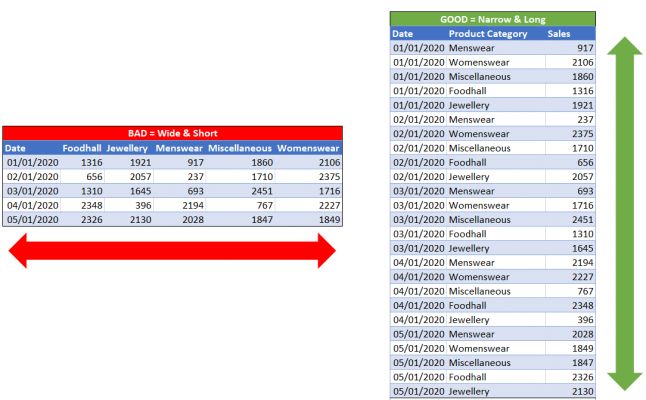Image resolution: width=646 pixels, height=400 pixels.
Task: Select value 1921 in the wide table
Action: (140, 162)
